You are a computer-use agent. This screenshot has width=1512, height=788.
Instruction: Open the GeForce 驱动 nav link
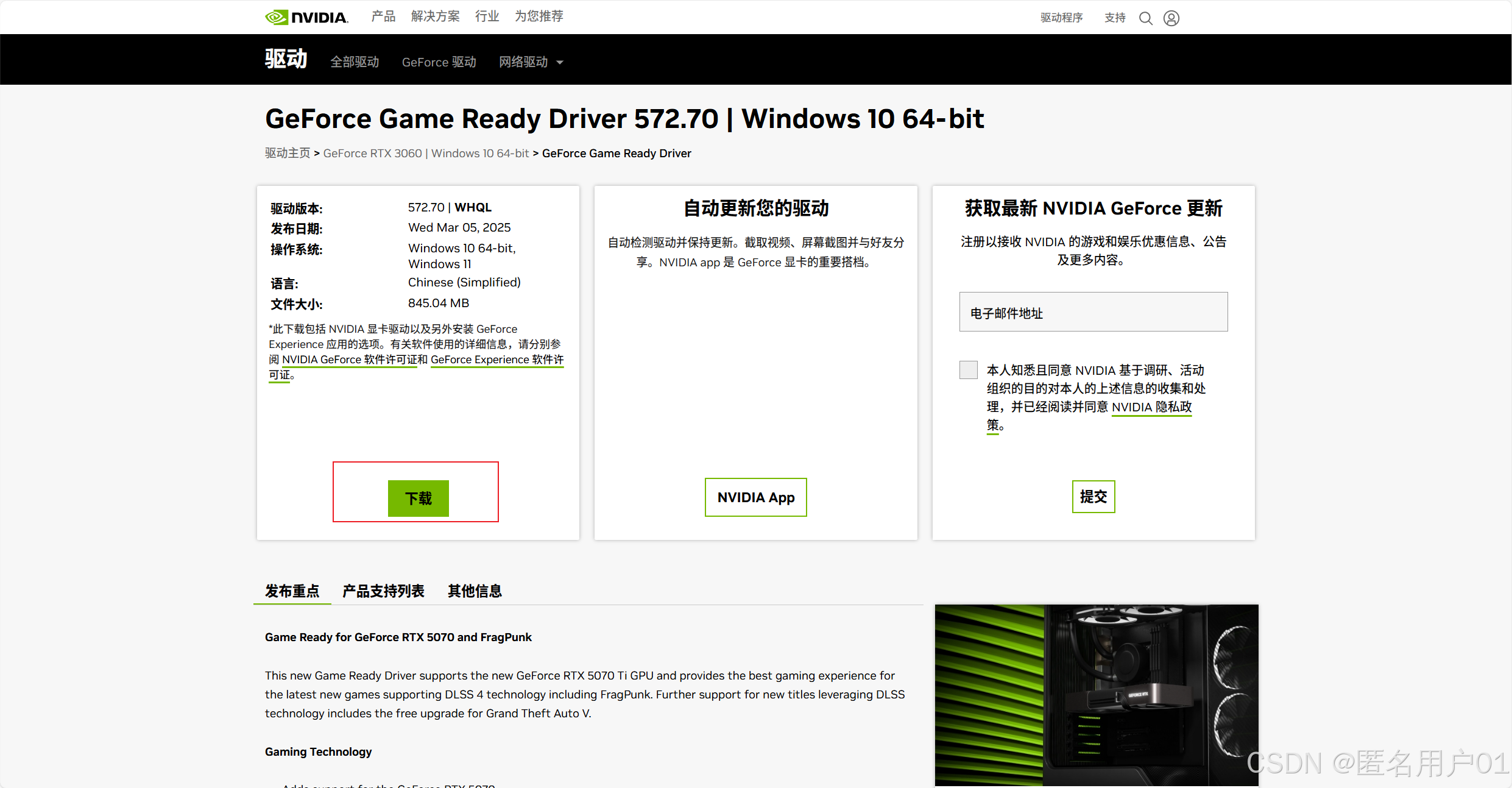439,62
